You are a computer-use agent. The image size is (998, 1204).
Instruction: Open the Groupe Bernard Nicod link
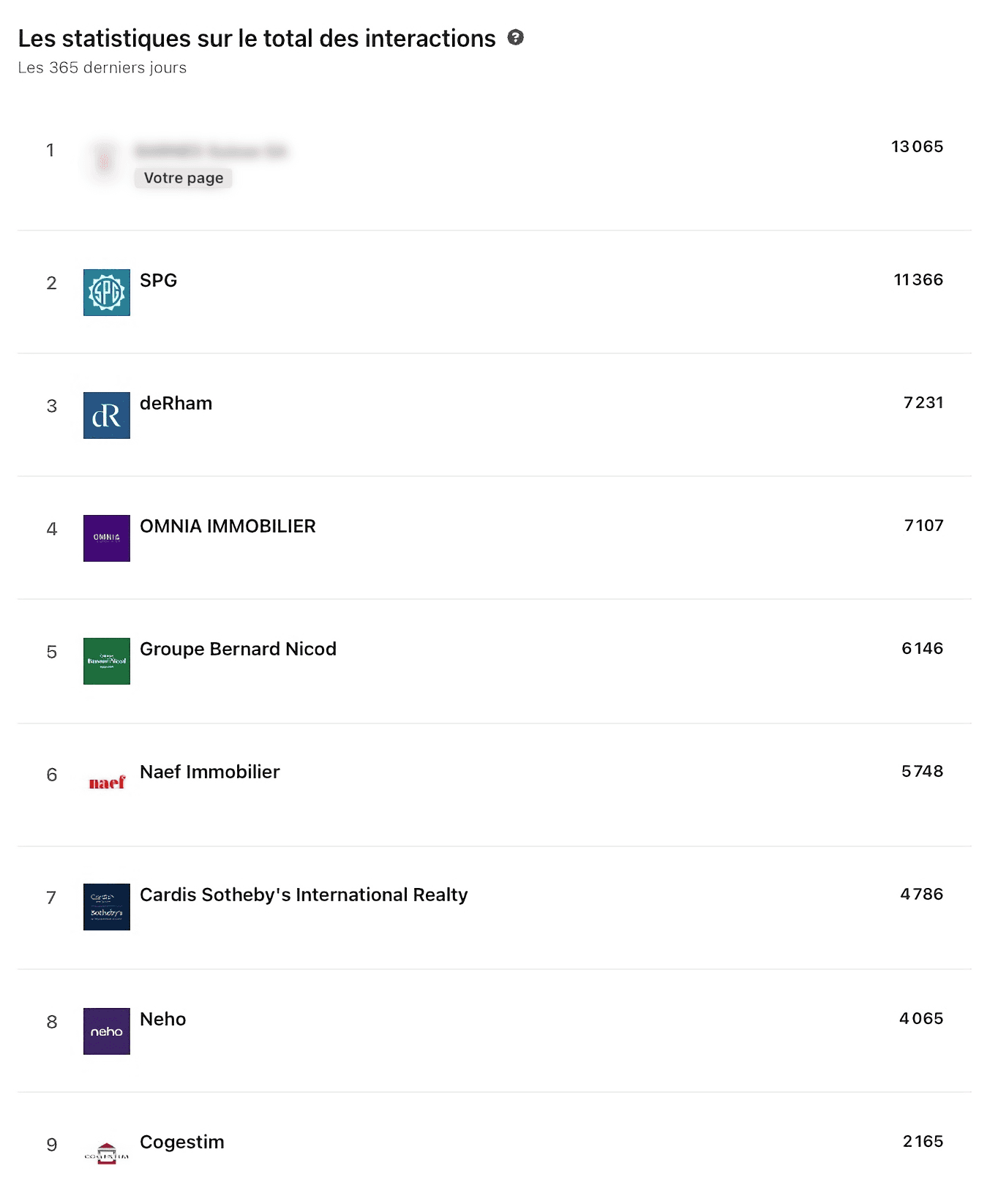pos(238,649)
